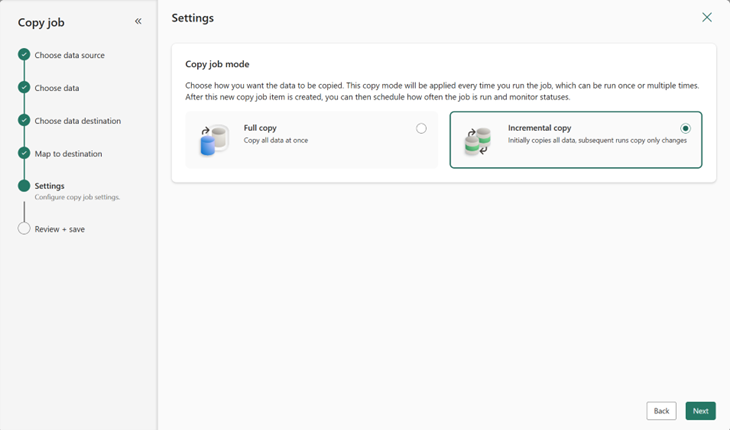Viewport: 730px width, 430px height.
Task: Close the Settings dialog with X
Action: (x=707, y=18)
